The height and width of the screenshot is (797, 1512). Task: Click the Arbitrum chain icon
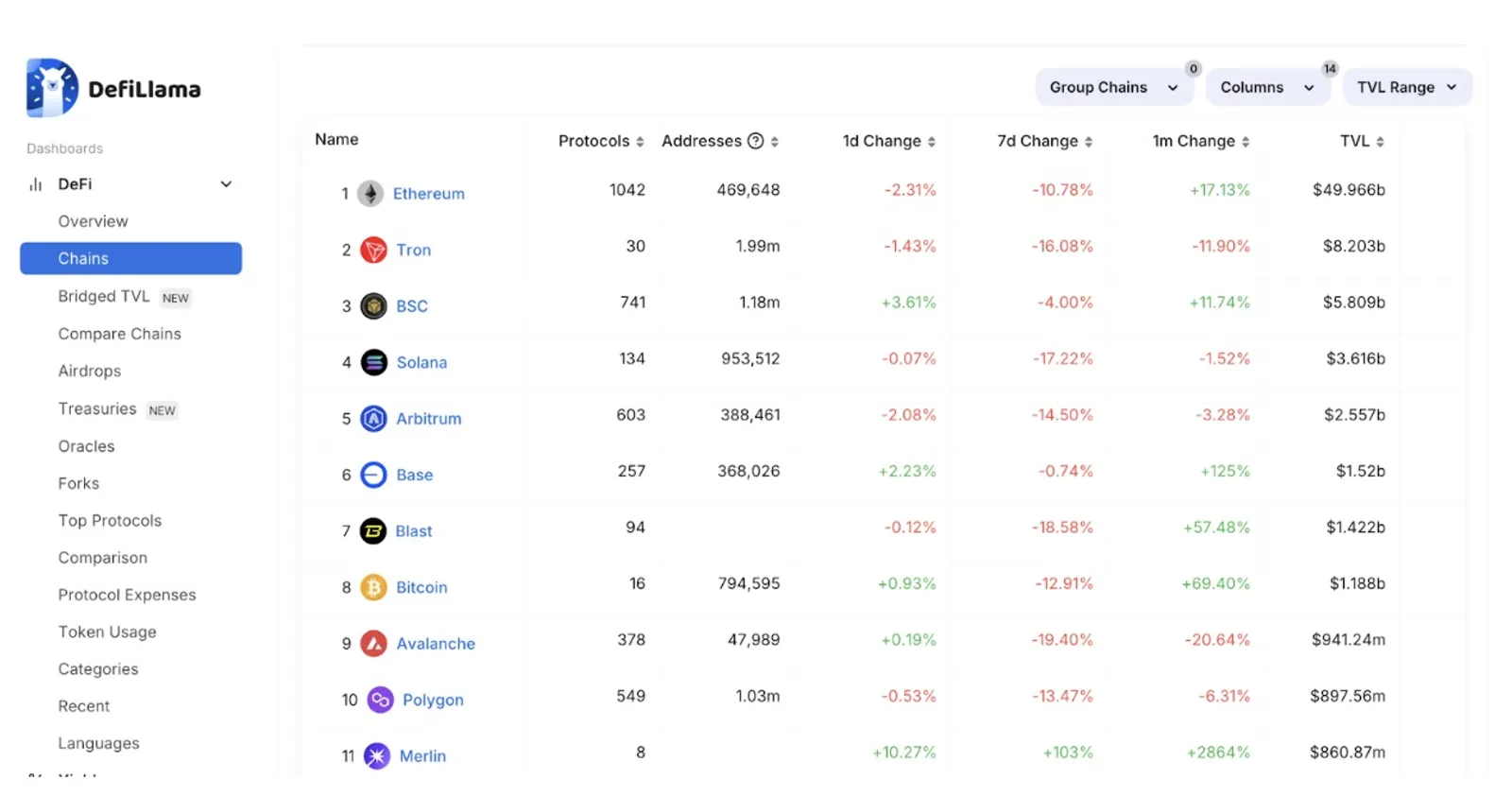(x=374, y=419)
